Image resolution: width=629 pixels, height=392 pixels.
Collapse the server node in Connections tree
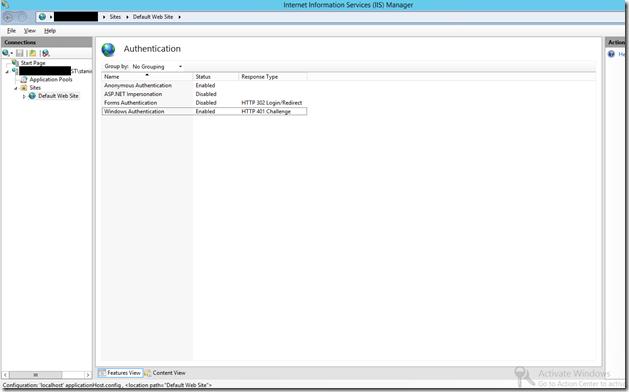coord(7,71)
